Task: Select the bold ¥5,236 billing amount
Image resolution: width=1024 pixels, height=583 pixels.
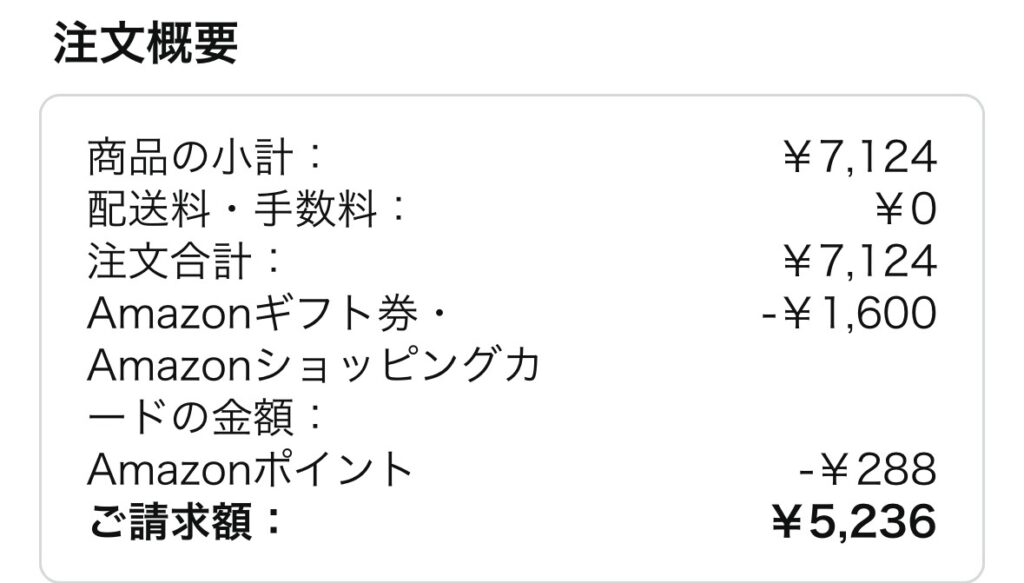Action: point(853,521)
